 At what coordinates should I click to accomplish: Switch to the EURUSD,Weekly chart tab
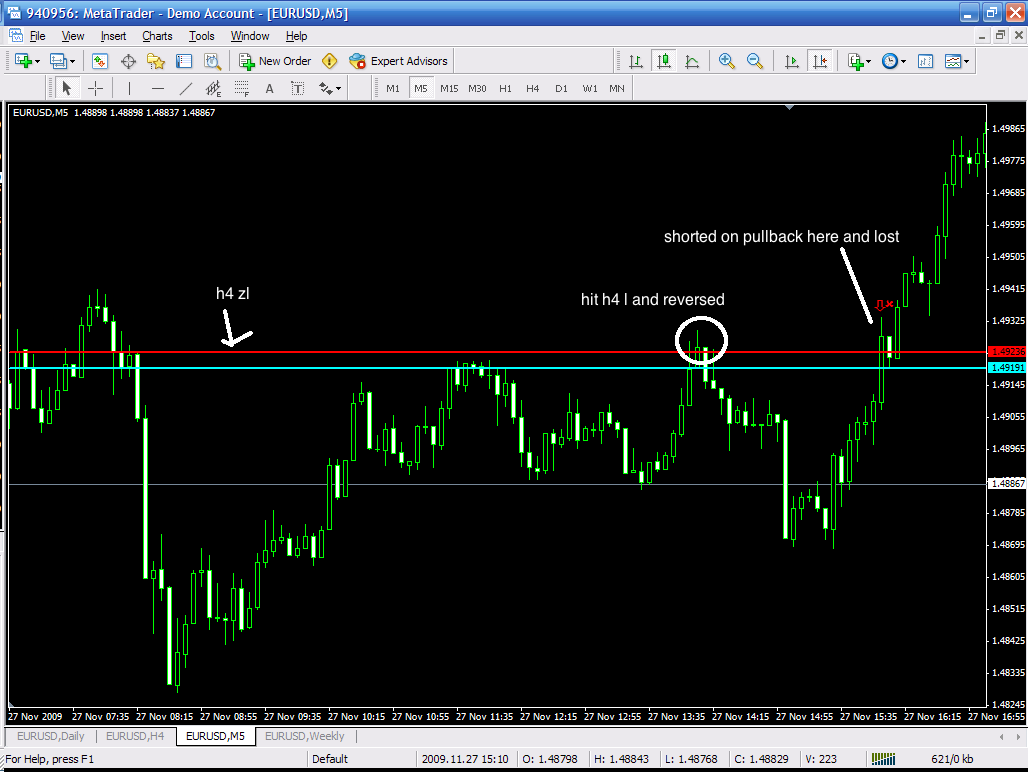304,736
